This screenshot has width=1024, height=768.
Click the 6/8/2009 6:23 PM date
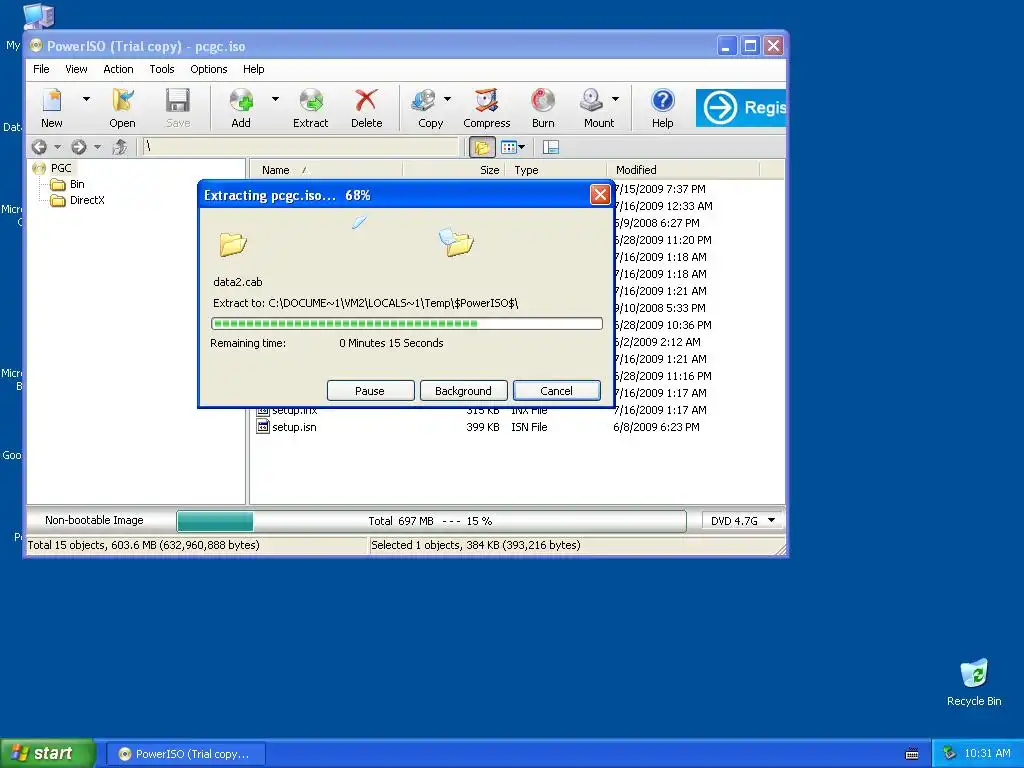click(656, 427)
